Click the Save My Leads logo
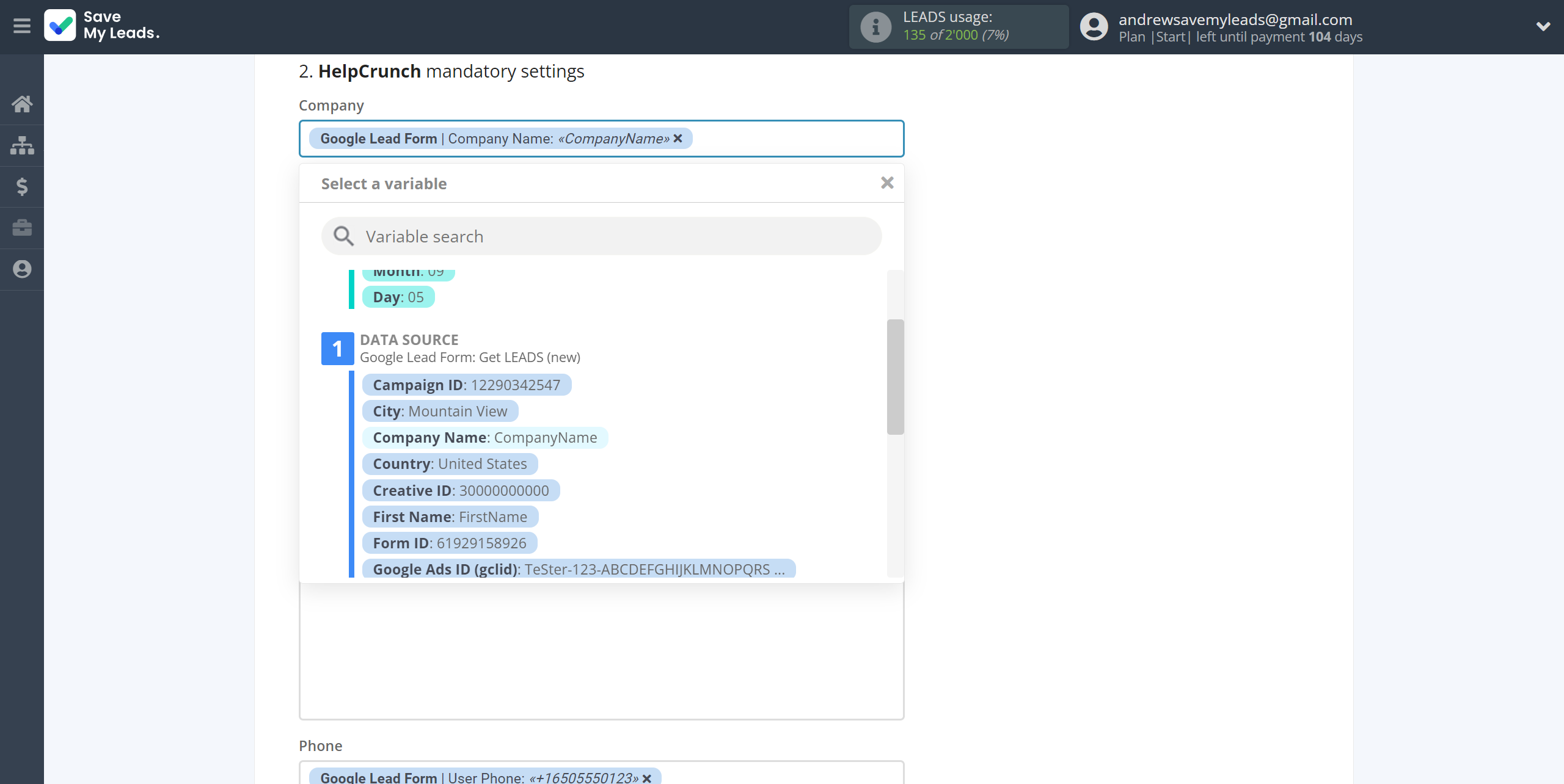 tap(102, 25)
